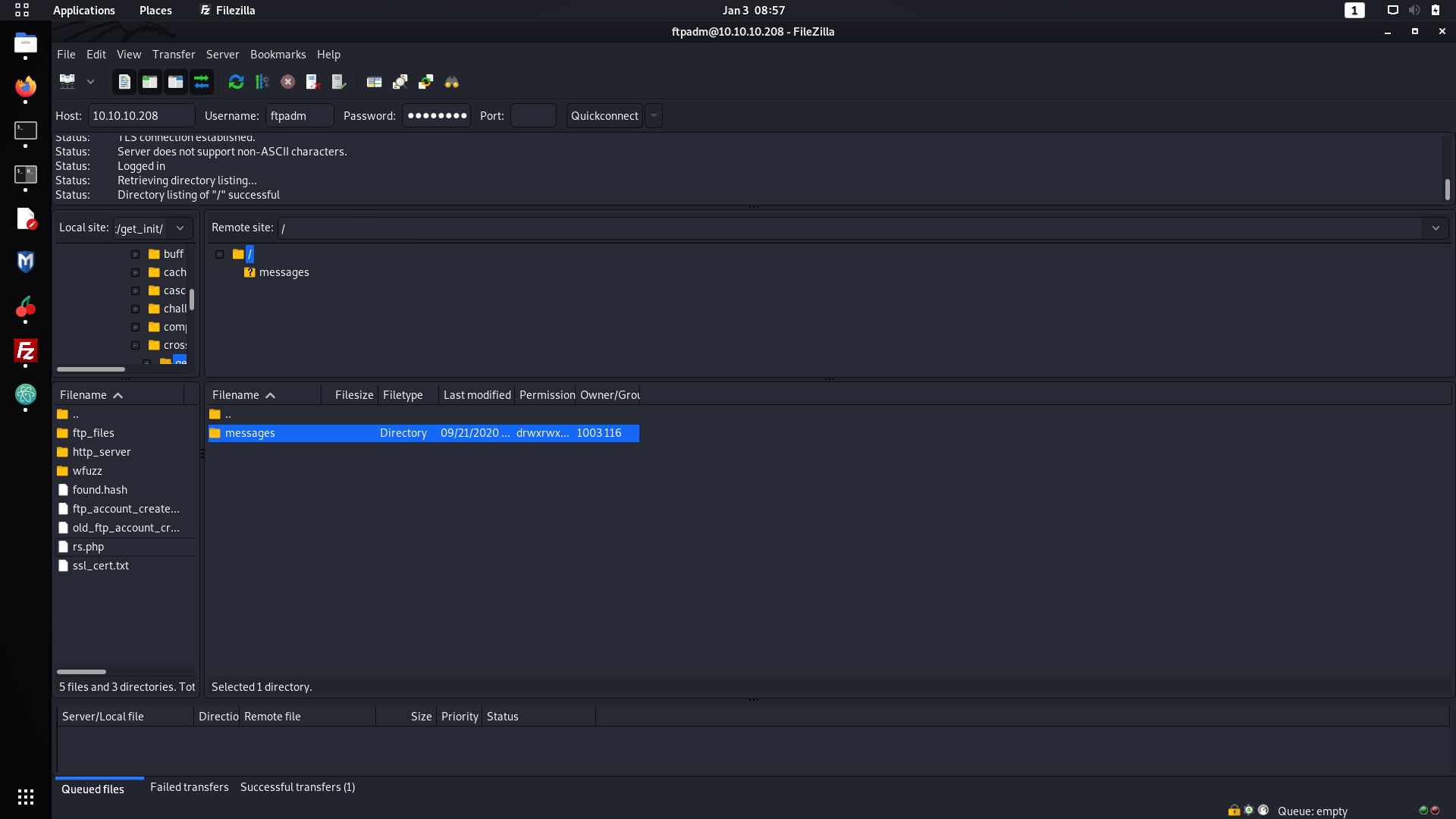Click the Host input field
1456x819 pixels.
click(141, 116)
